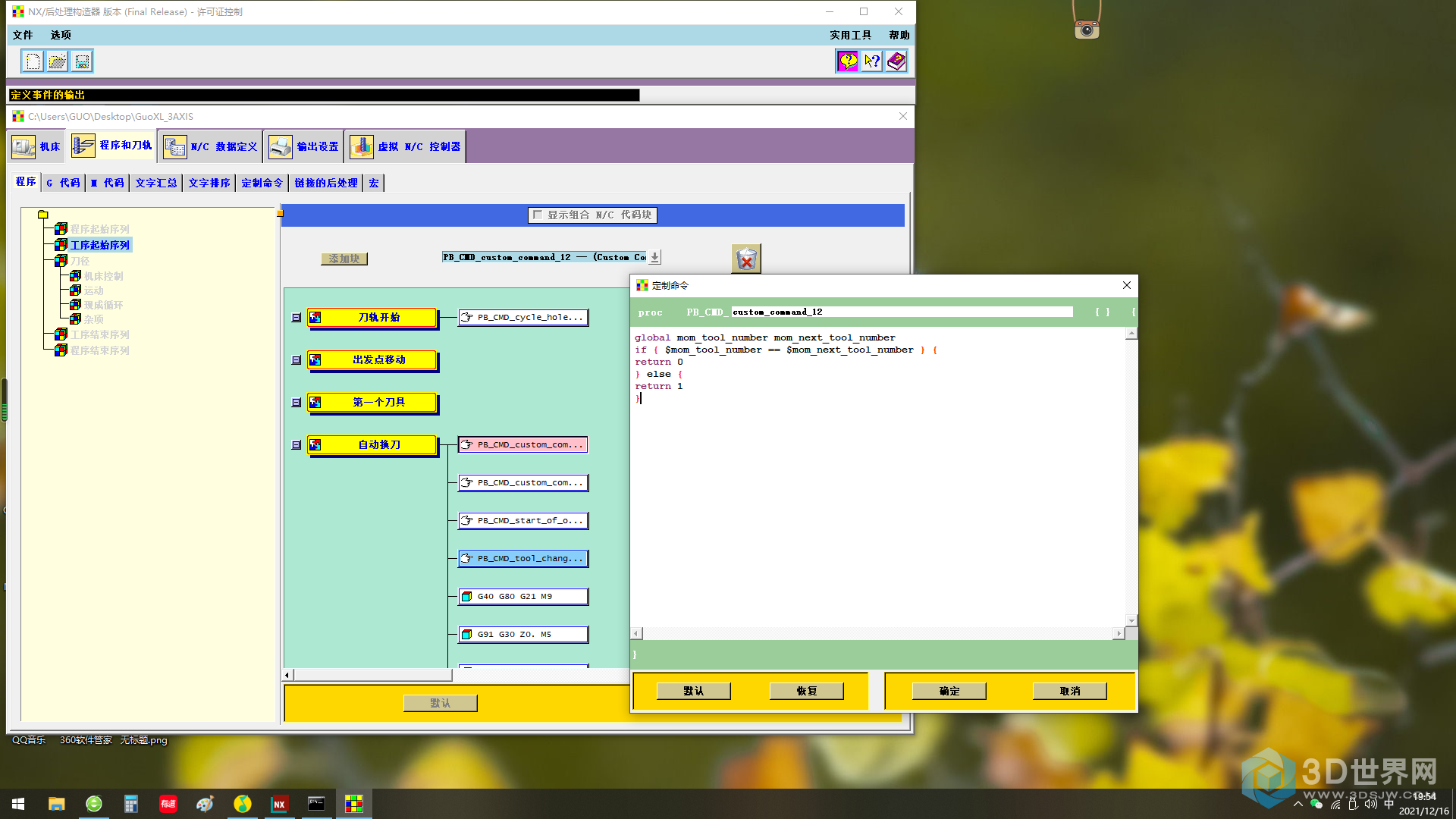Open the PB_CMD_custom_command_12 block dropdown
Screen dimensions: 1456x819
[655, 258]
